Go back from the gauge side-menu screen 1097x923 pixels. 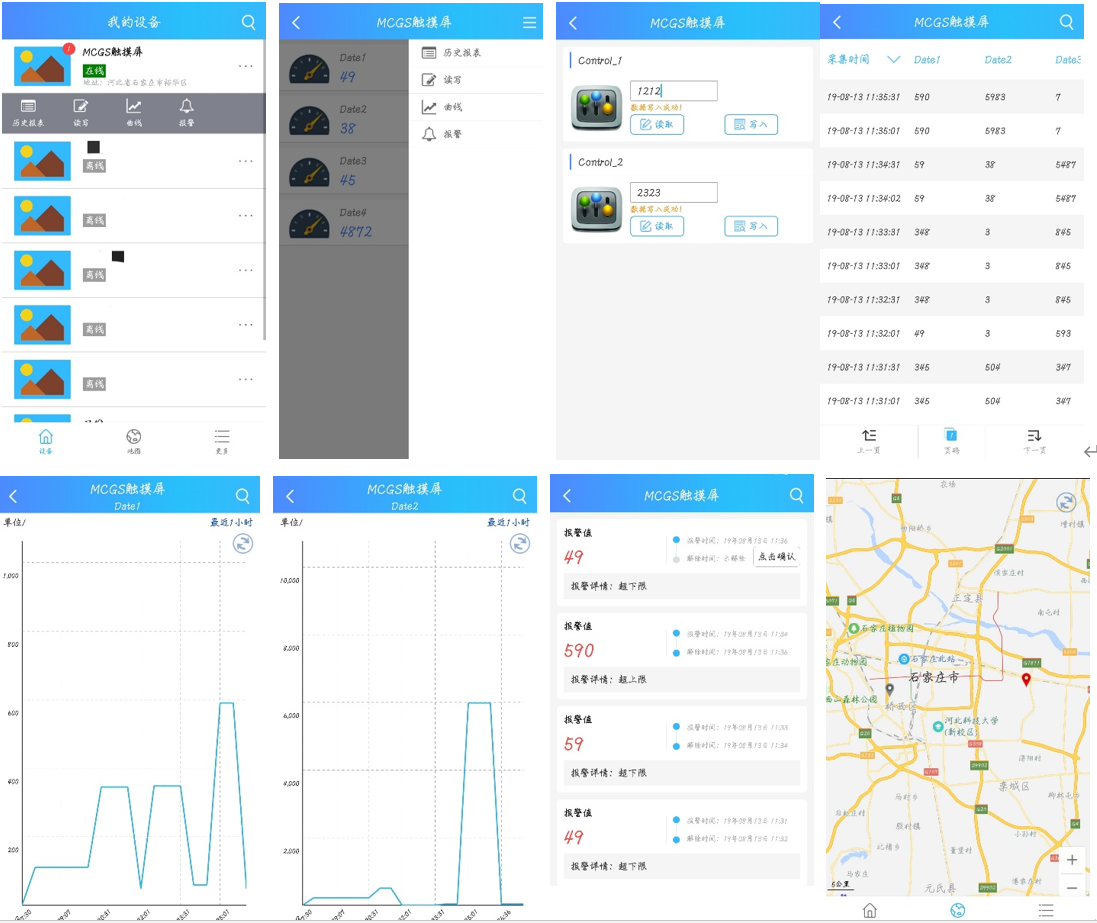296,22
